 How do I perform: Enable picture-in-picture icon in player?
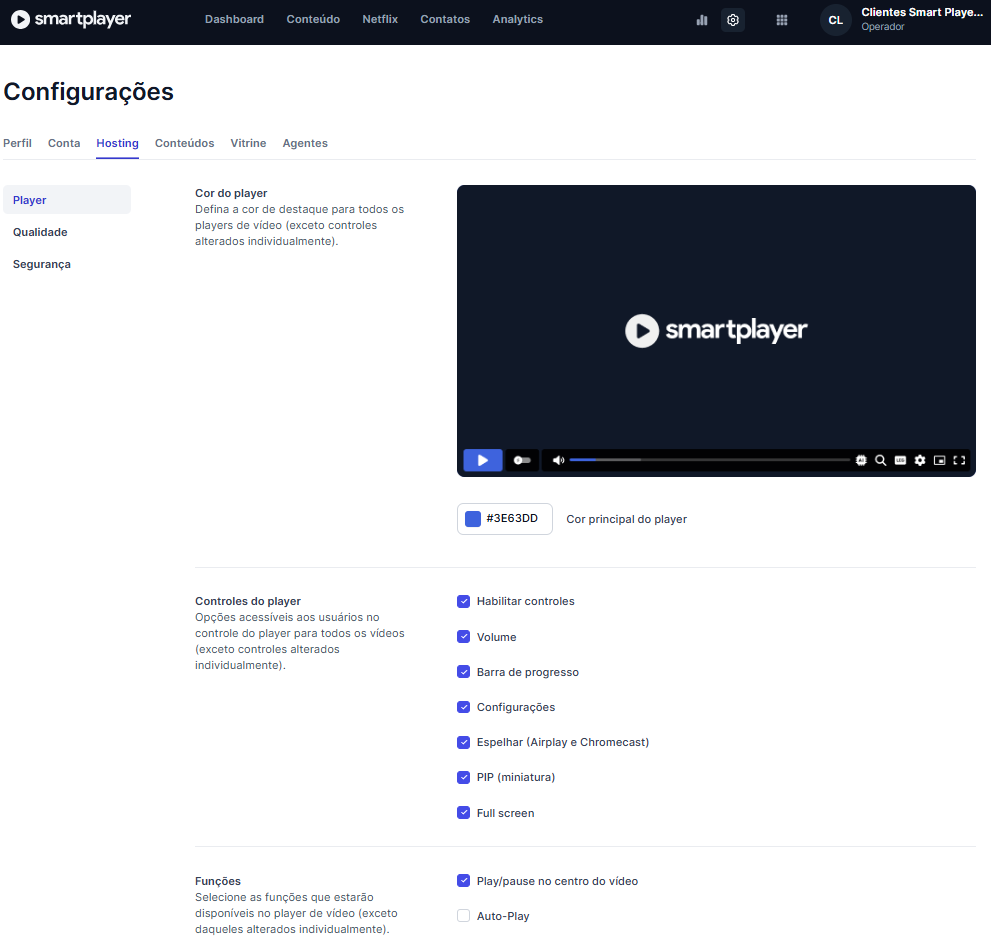(940, 460)
